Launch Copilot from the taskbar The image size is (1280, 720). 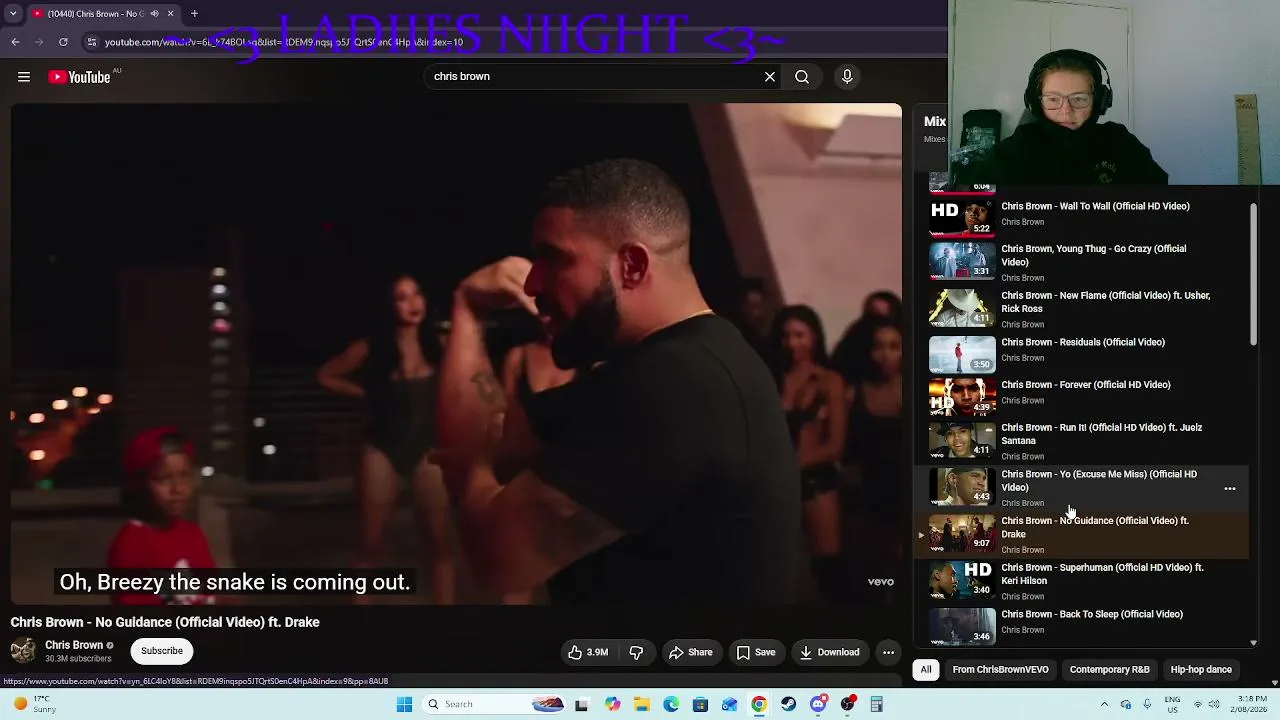pos(612,705)
